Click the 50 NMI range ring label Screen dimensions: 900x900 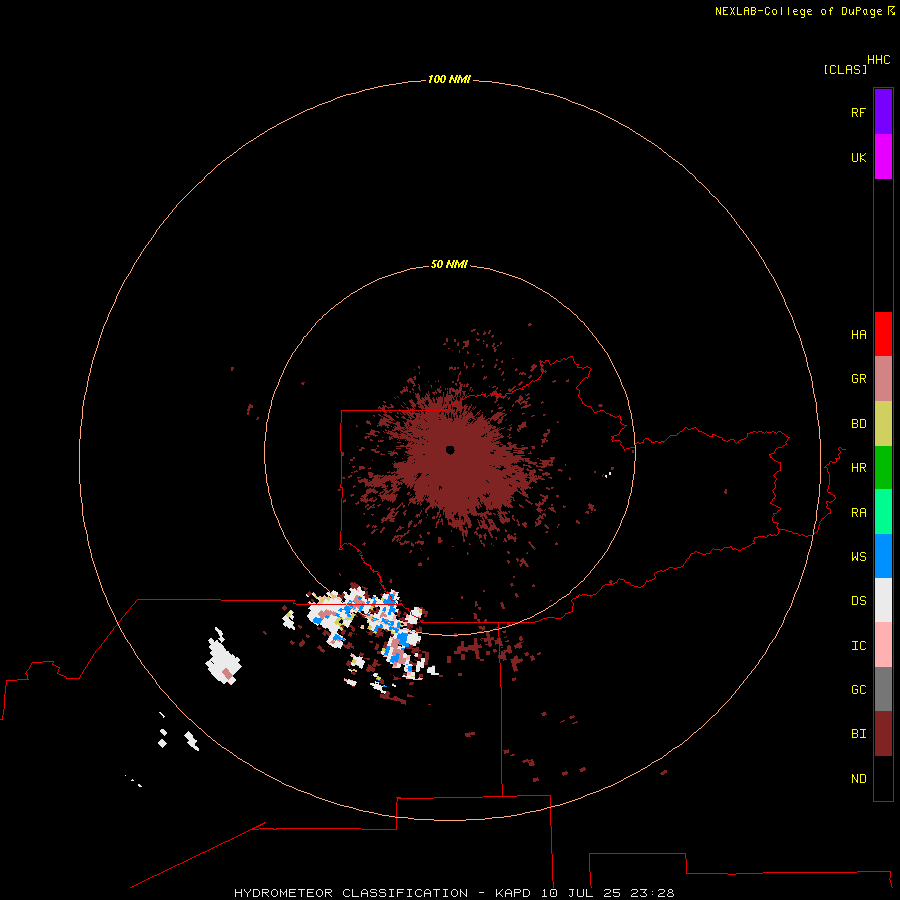(449, 264)
